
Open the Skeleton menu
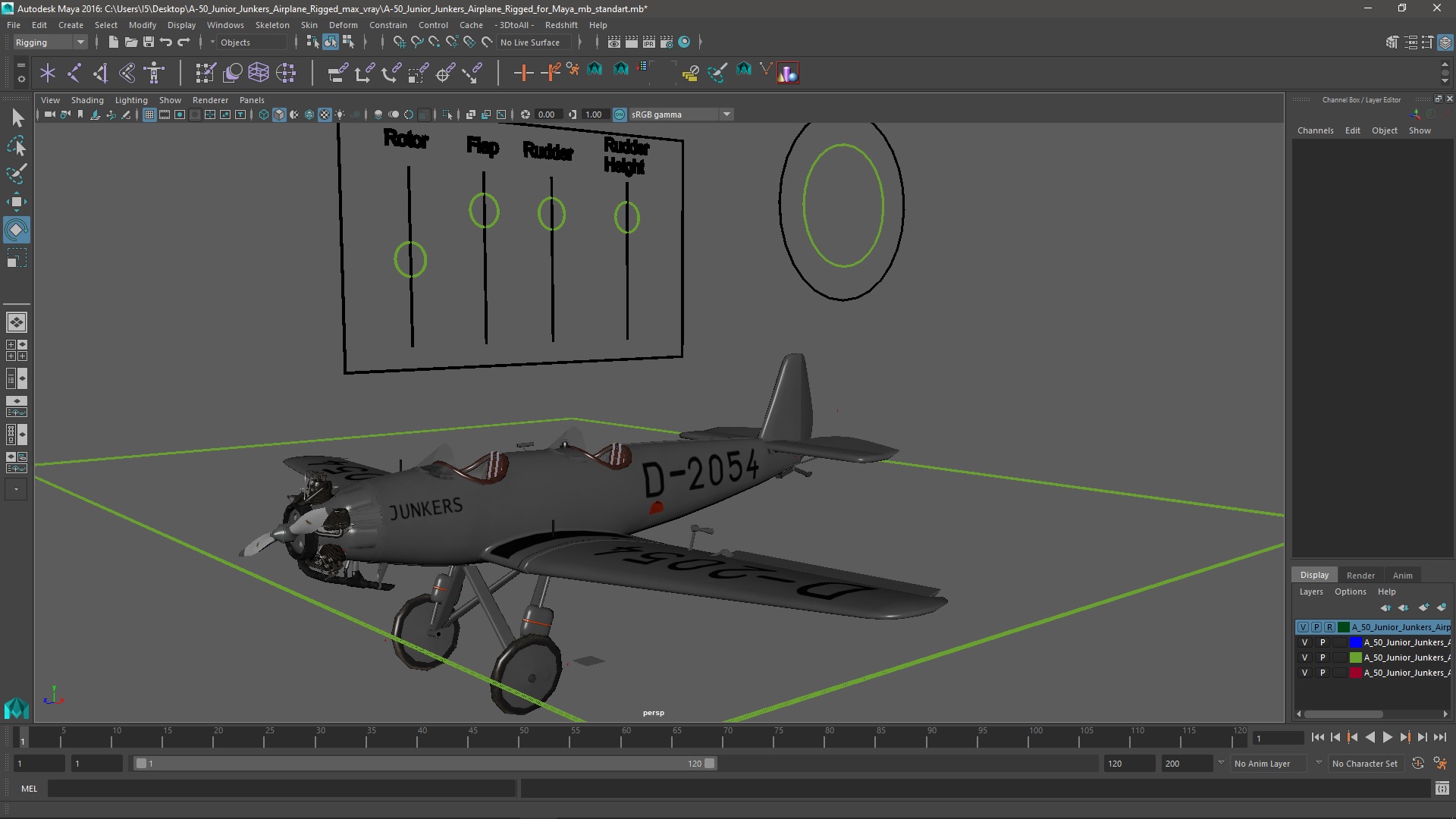click(271, 25)
